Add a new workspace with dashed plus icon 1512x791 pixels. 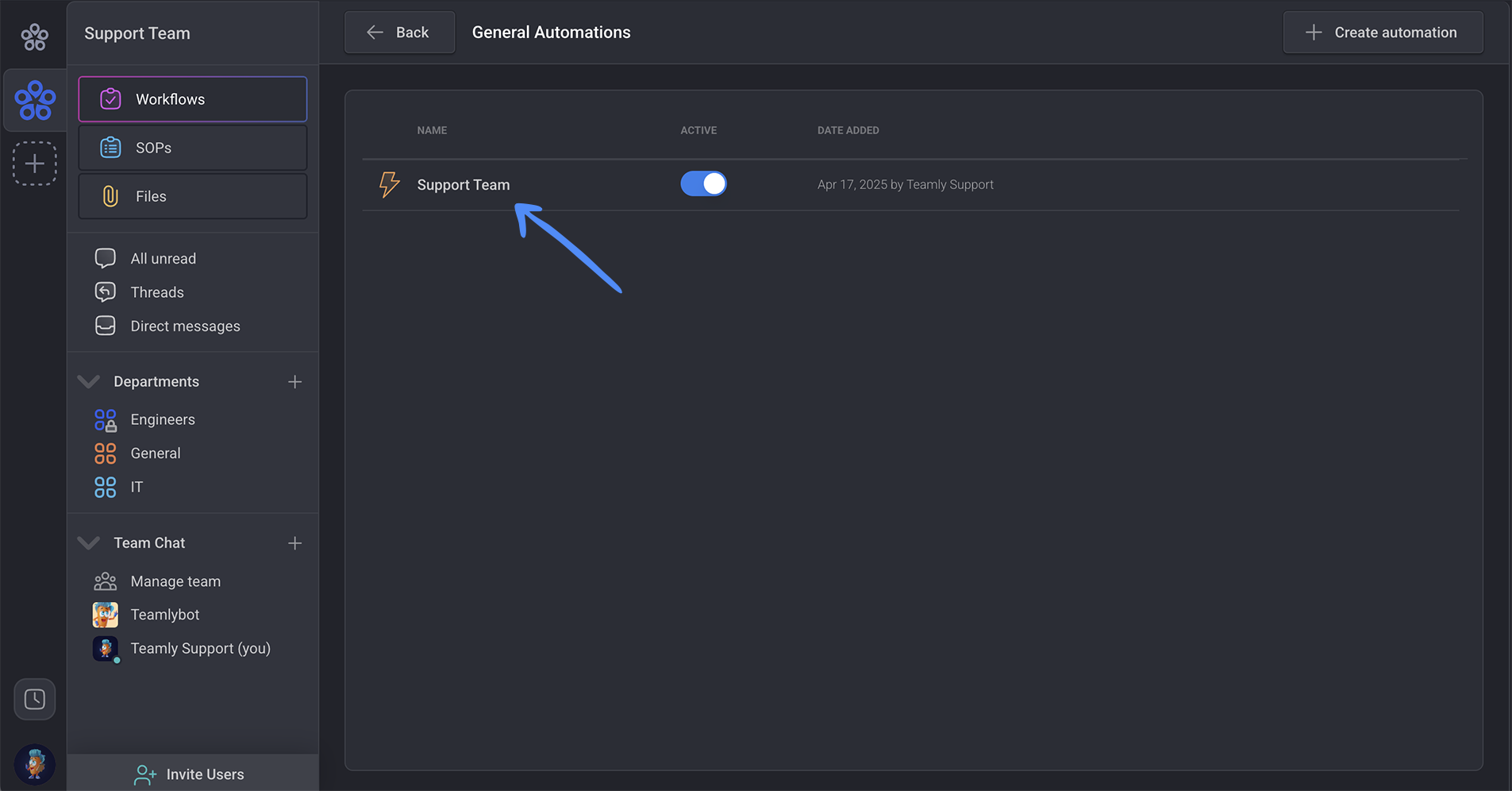point(34,164)
